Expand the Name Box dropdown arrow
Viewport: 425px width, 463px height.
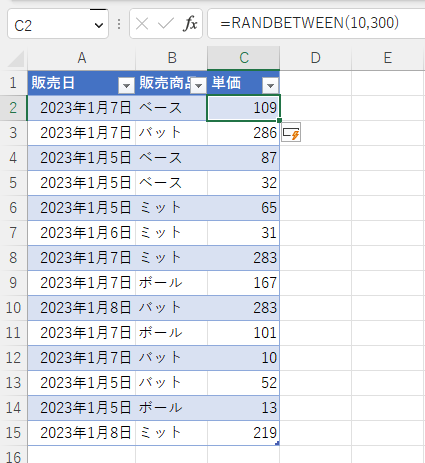[99, 25]
